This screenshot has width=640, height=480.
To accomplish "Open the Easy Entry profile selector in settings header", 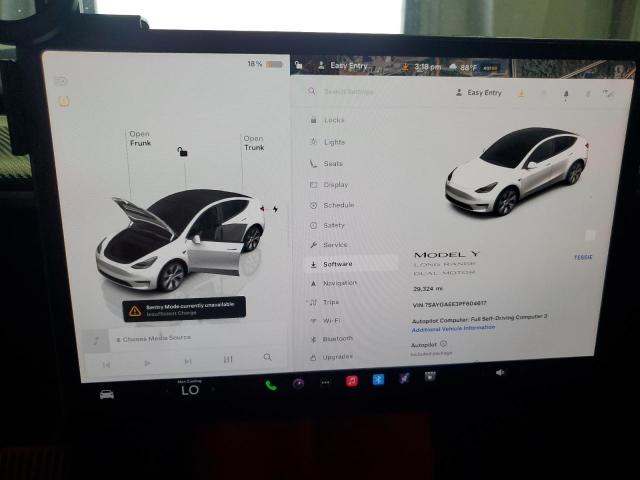I will click(479, 93).
